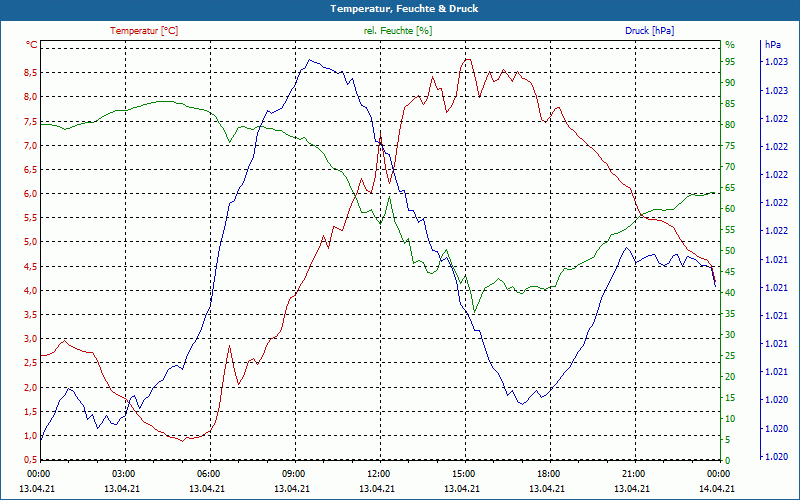Click the green "70" humidity axis tick
This screenshot has height=500, width=800.
pyautogui.click(x=730, y=167)
